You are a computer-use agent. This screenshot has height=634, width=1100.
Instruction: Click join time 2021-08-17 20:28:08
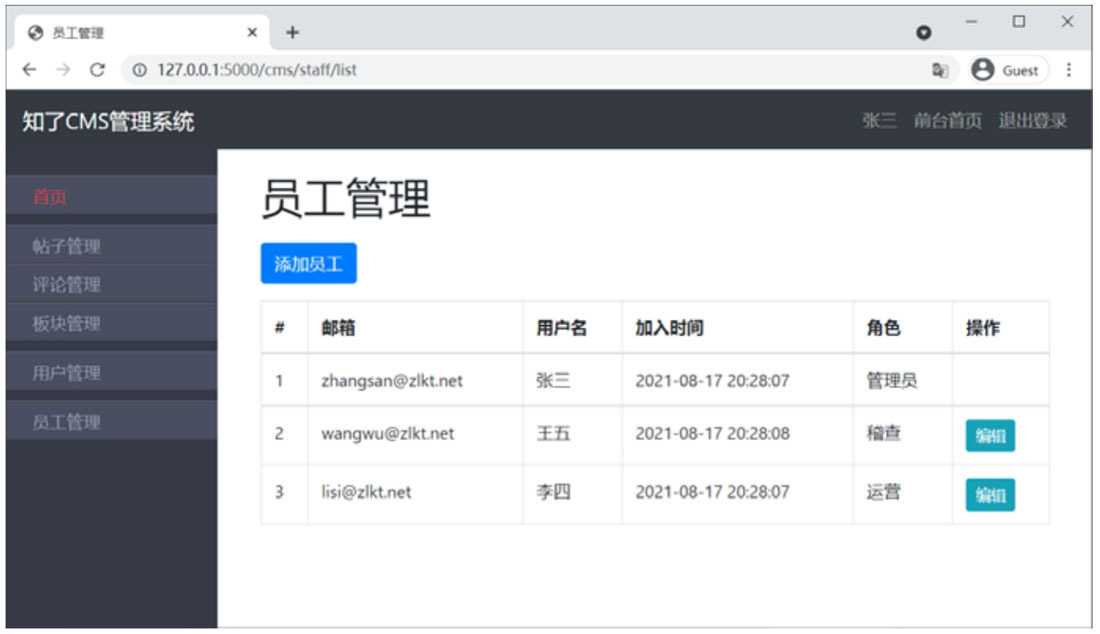tap(713, 433)
